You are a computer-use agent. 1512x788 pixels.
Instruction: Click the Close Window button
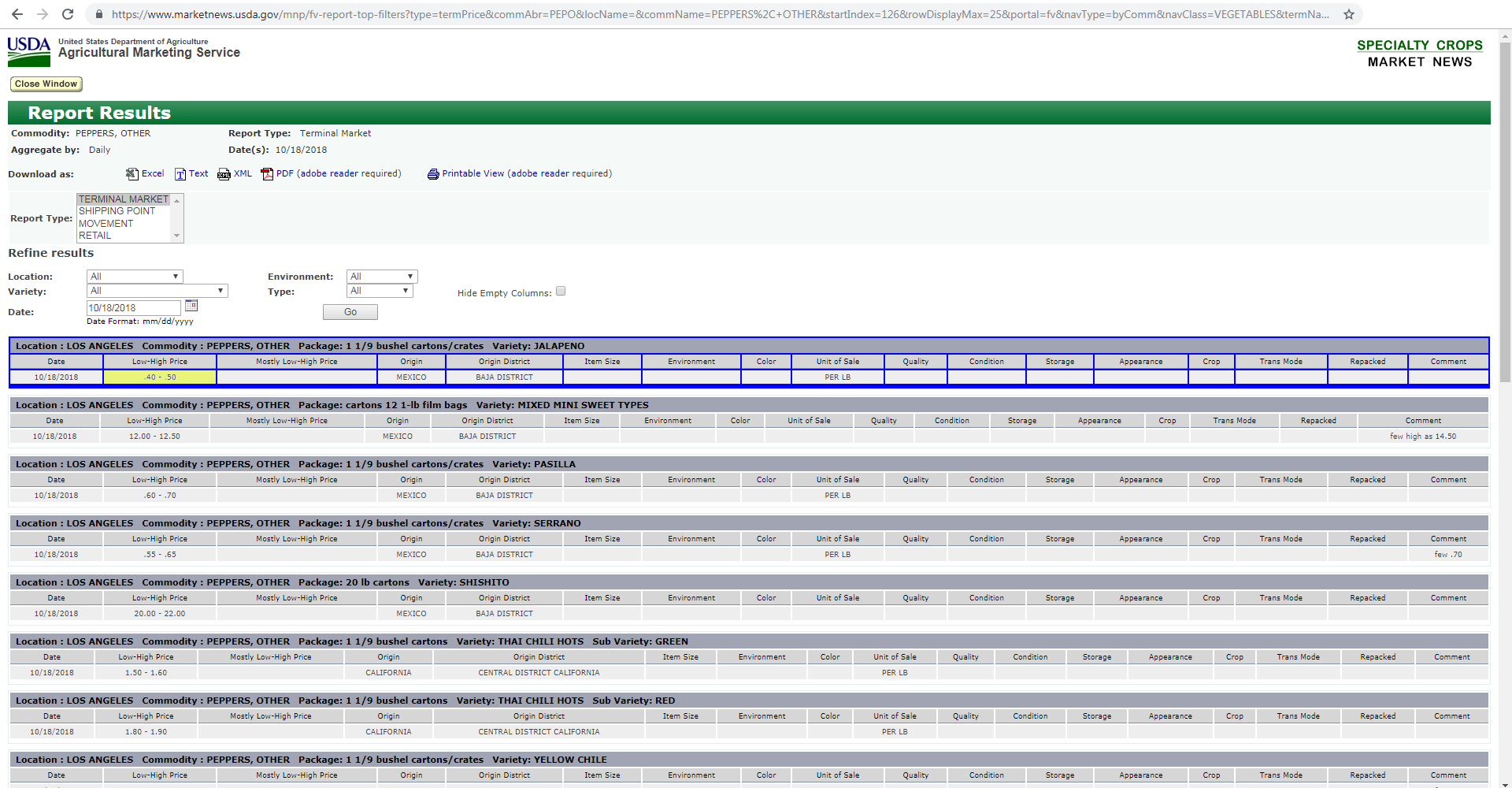tap(46, 84)
